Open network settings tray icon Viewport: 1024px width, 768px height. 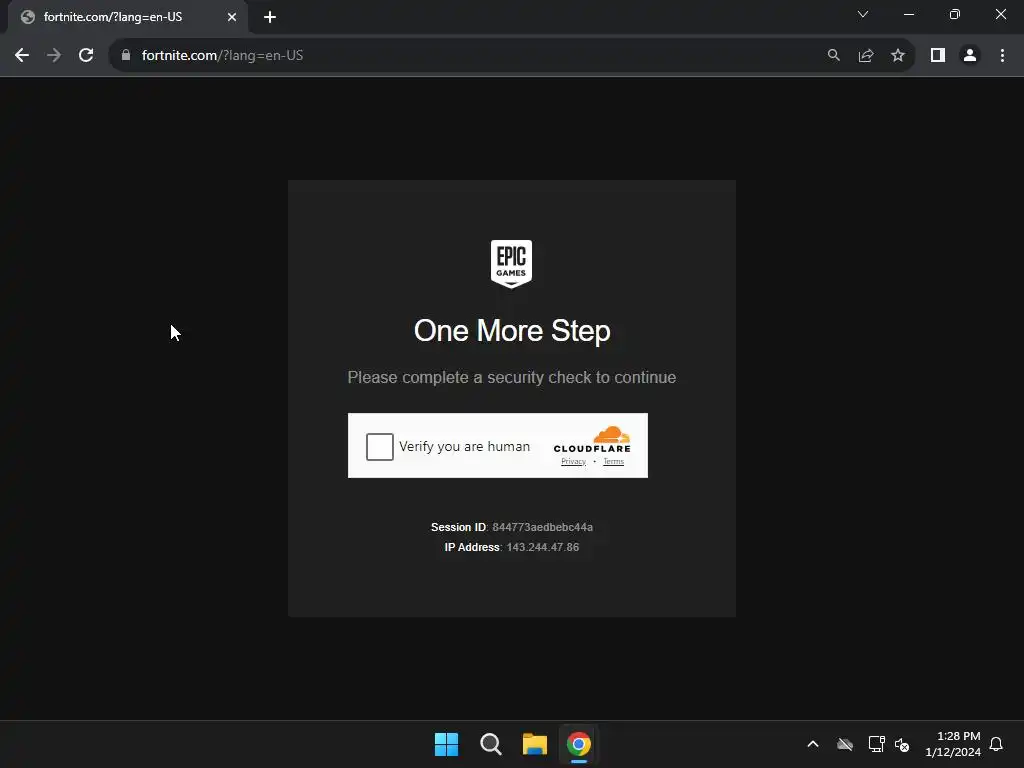(x=876, y=744)
